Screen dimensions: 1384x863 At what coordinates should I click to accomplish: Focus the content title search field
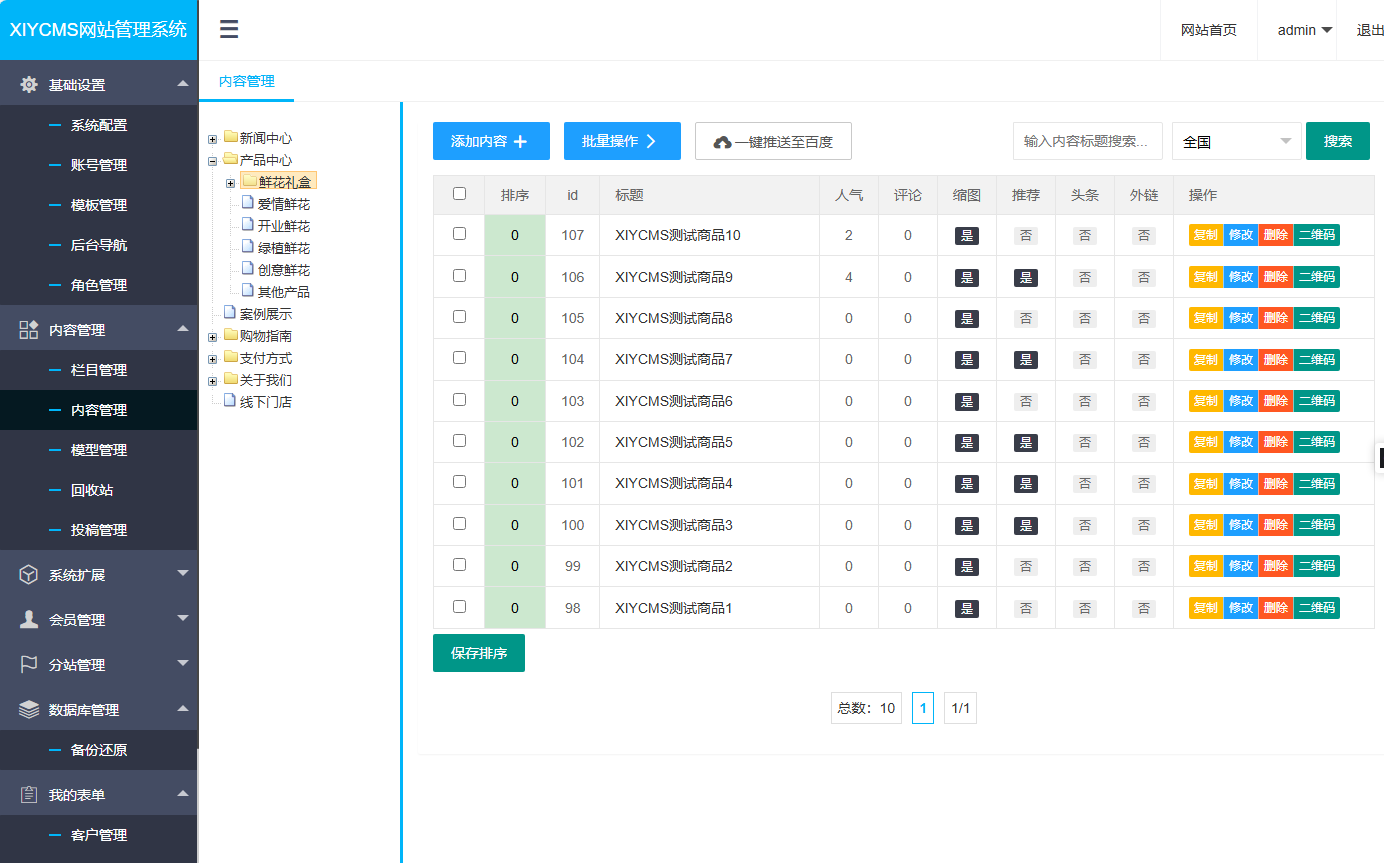pyautogui.click(x=1087, y=142)
